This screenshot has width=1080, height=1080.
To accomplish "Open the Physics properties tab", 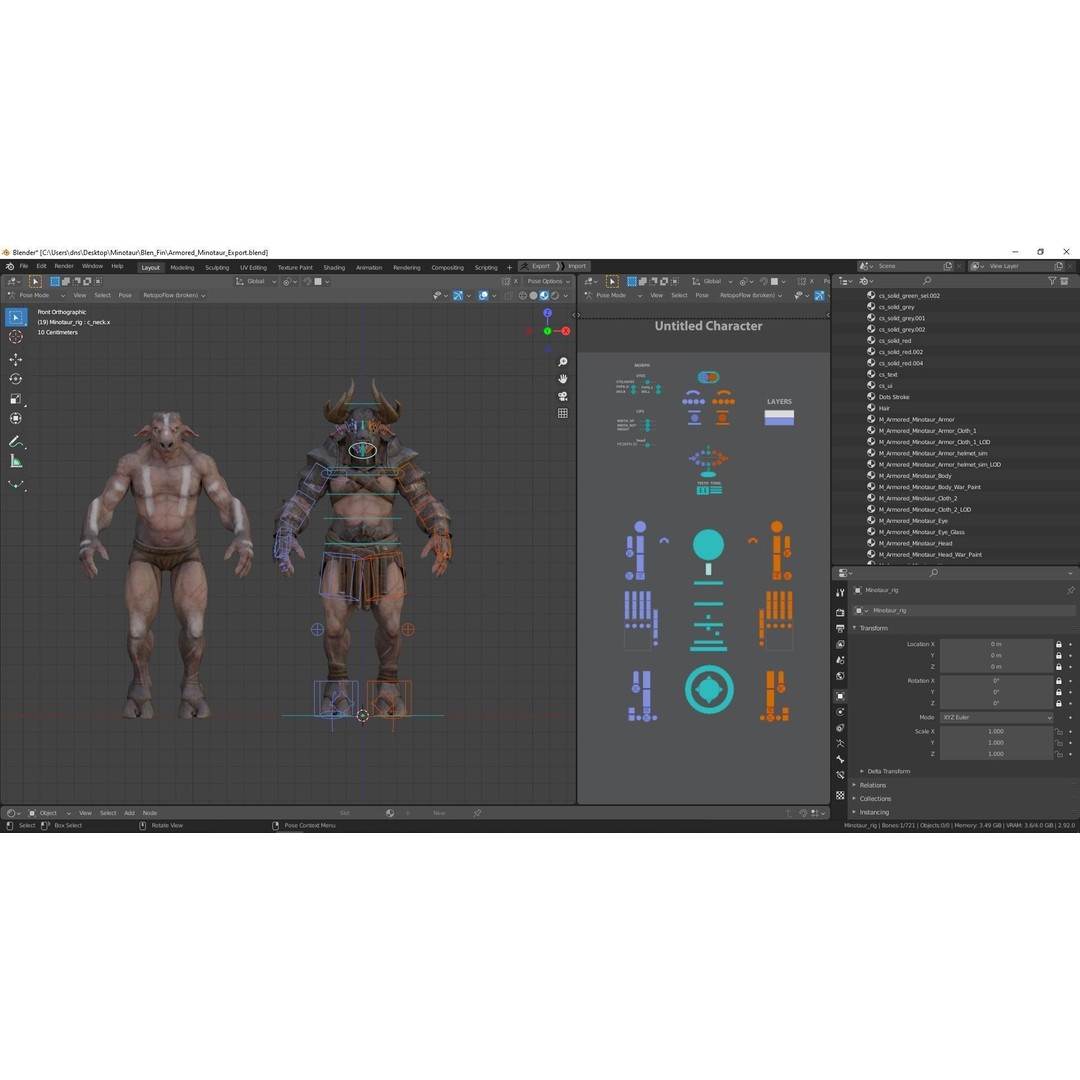I will pos(840,712).
